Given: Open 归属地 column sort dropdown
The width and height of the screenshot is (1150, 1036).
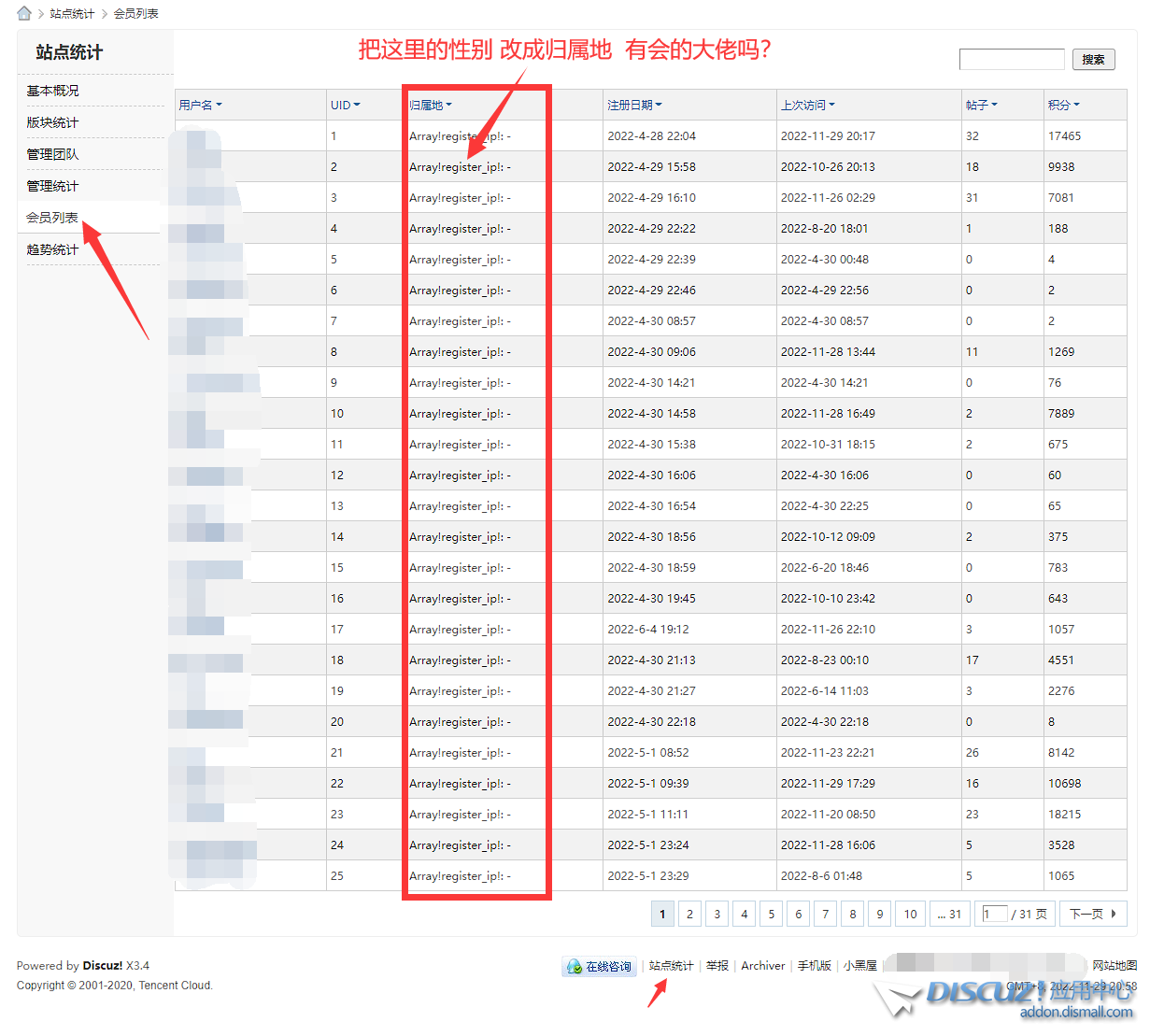Looking at the screenshot, I should [x=431, y=105].
